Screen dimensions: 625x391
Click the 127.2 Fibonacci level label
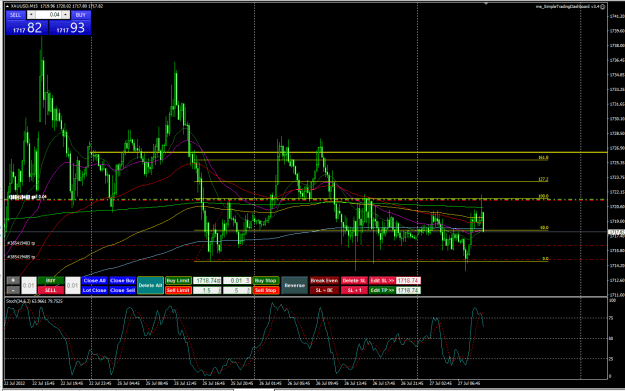(x=543, y=179)
